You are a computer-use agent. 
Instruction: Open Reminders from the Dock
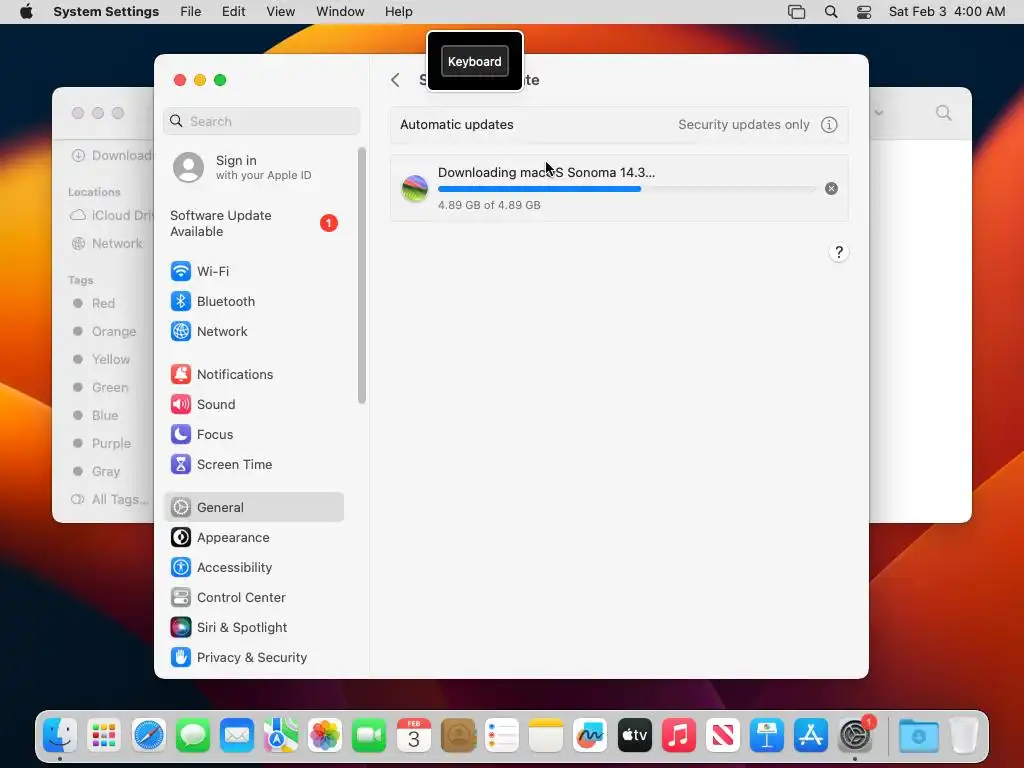[502, 735]
